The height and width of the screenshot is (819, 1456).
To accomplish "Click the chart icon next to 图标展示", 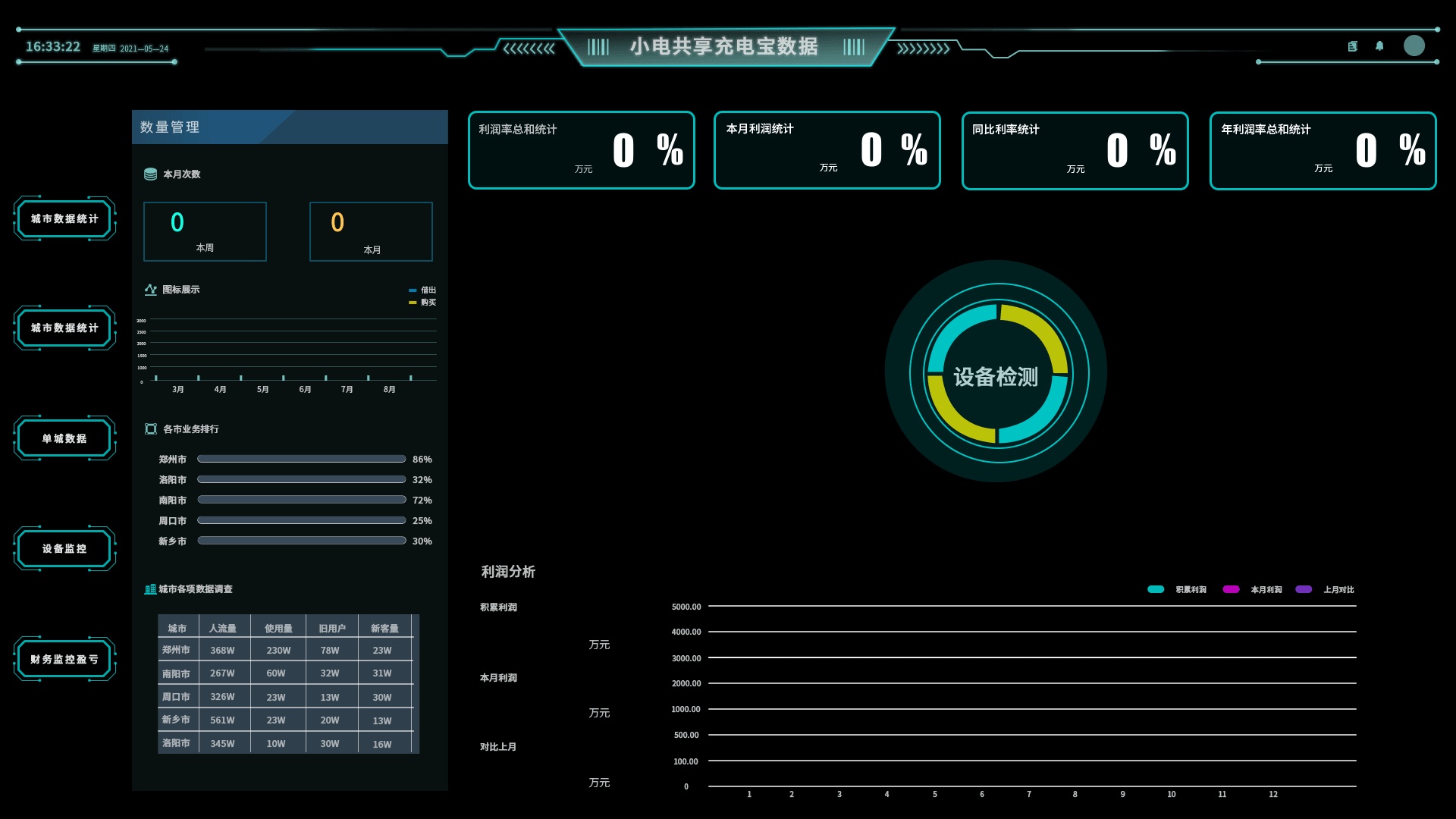I will pos(150,290).
